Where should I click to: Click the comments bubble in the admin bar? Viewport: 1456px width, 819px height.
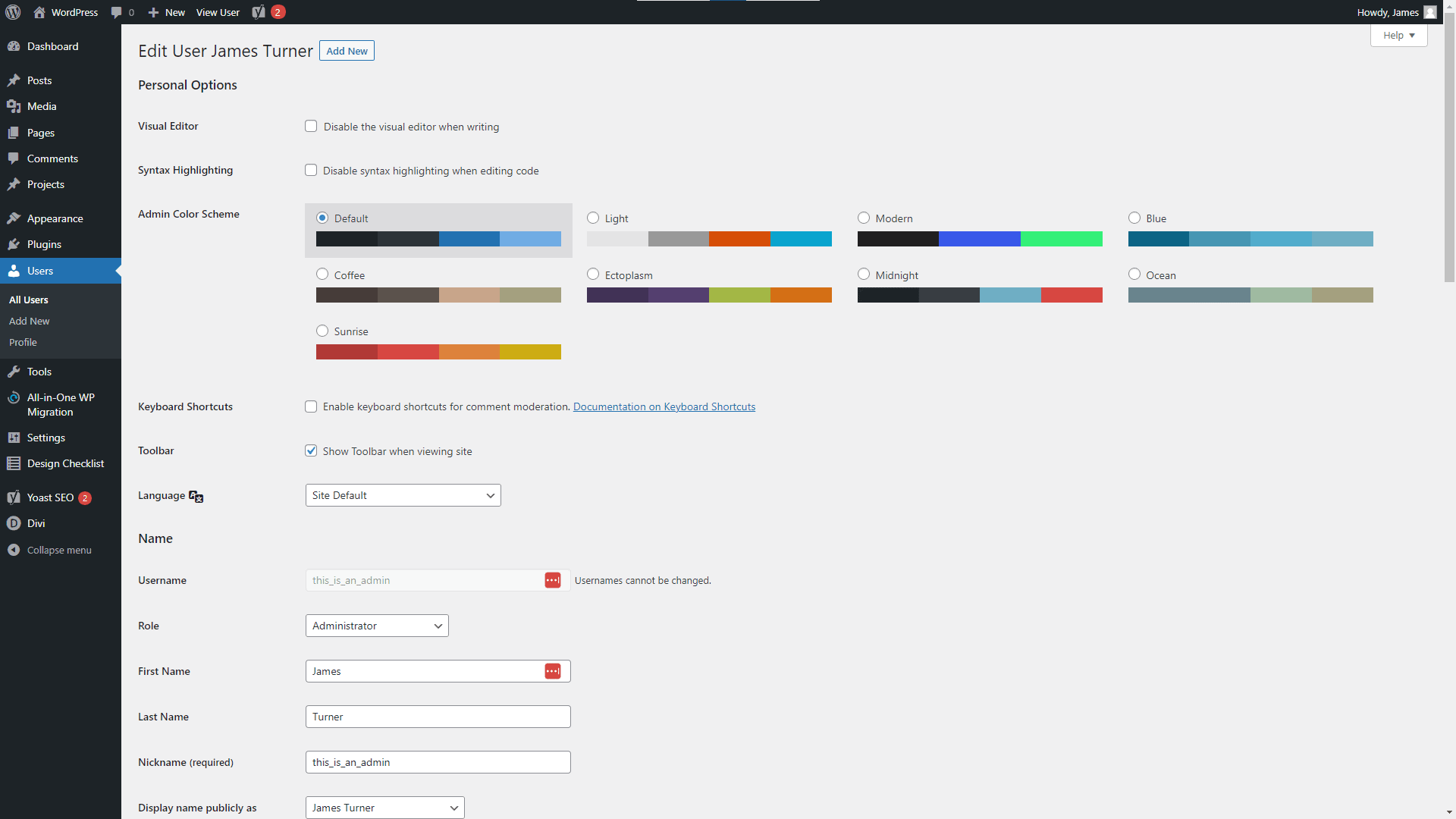click(x=118, y=12)
